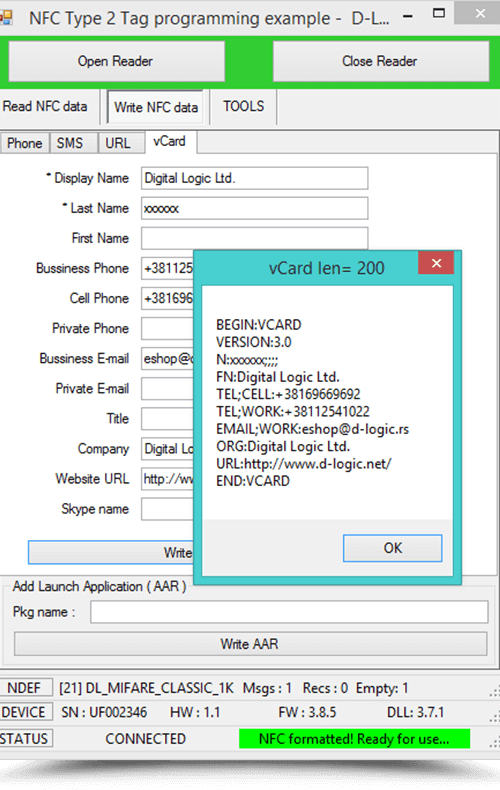Image resolution: width=500 pixels, height=790 pixels.
Task: Click the Write AAR button
Action: coord(251,644)
